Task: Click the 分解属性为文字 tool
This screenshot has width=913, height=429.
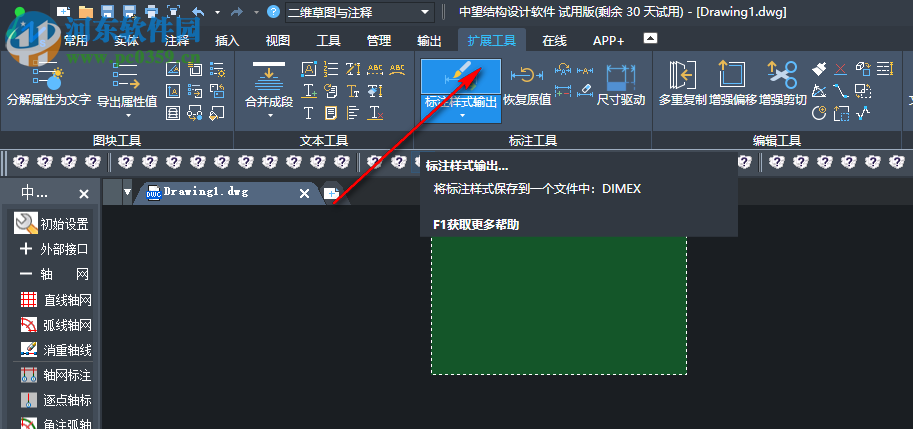Action: tap(49, 84)
